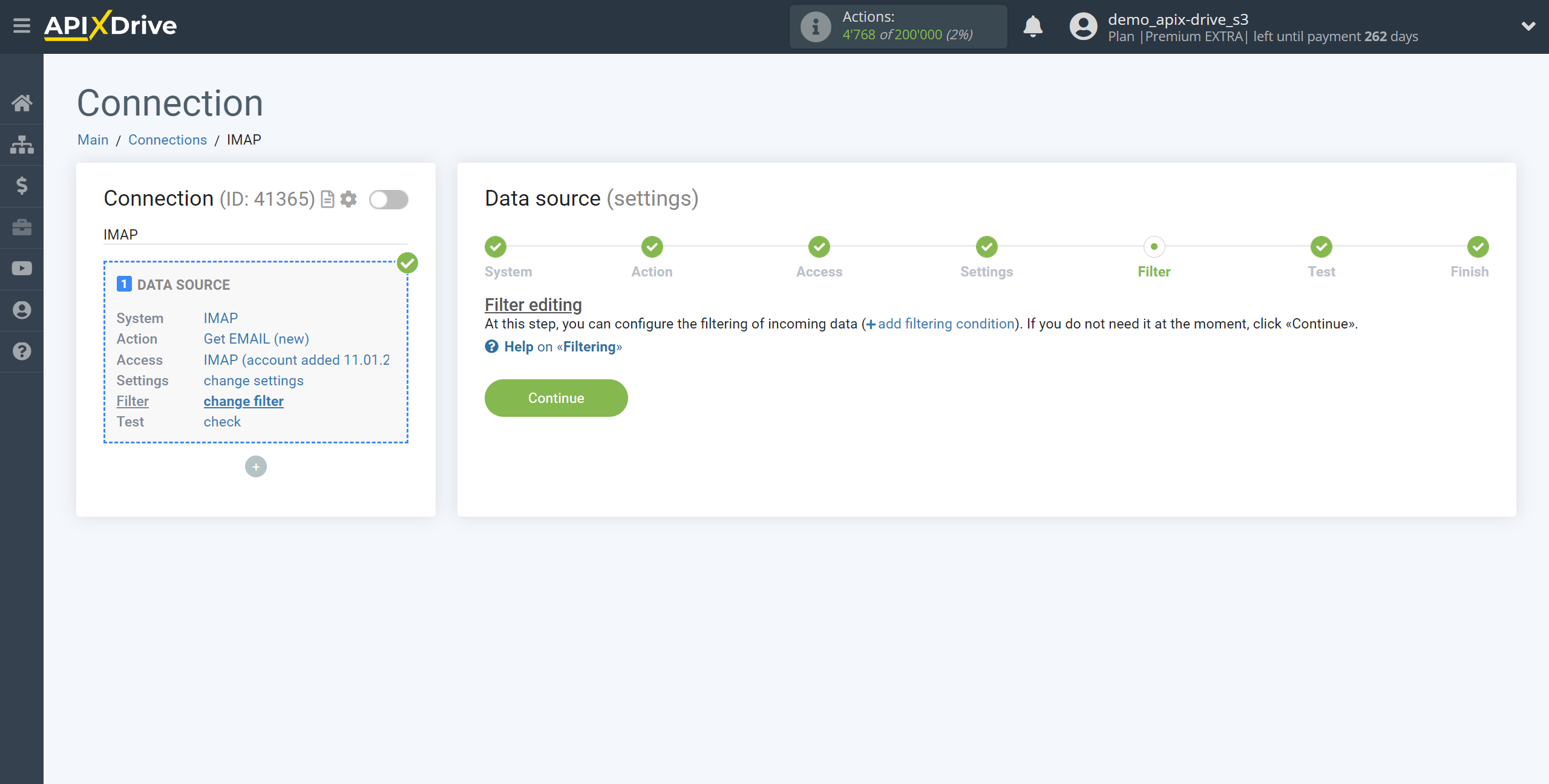Click the Continue button to proceed
This screenshot has width=1549, height=784.
pyautogui.click(x=556, y=397)
